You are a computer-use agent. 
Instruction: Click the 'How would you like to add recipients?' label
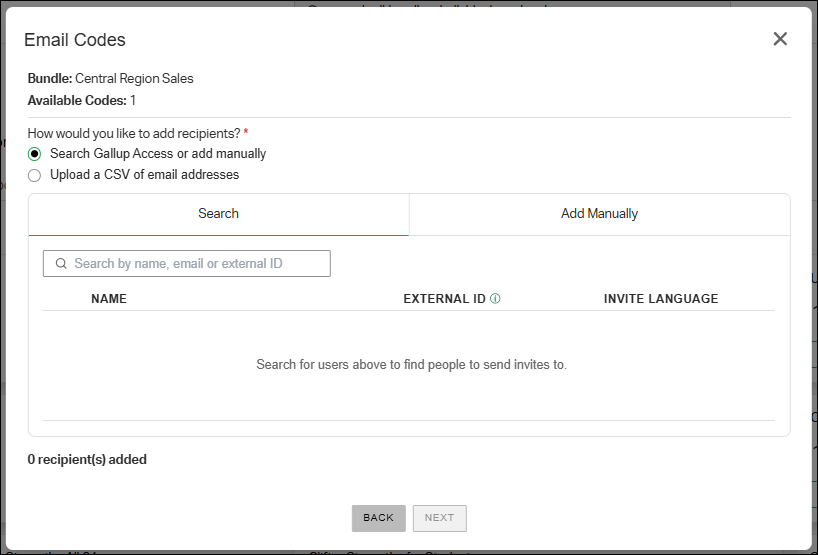(138, 134)
